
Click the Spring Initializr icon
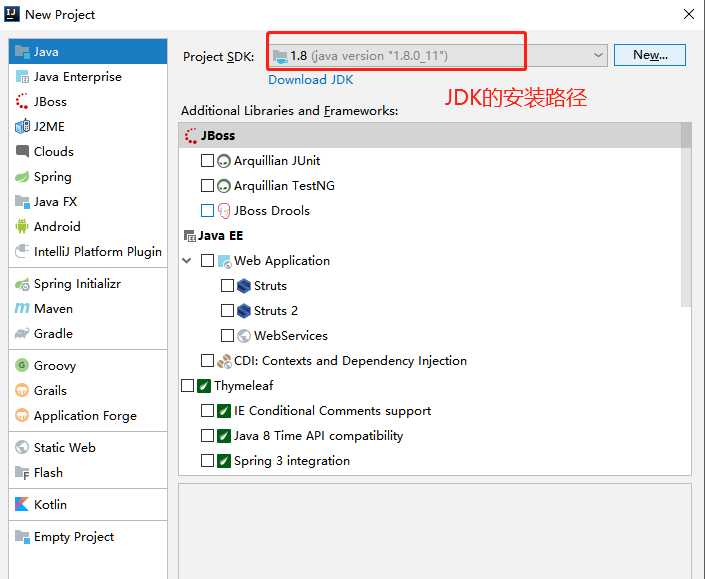coord(22,284)
